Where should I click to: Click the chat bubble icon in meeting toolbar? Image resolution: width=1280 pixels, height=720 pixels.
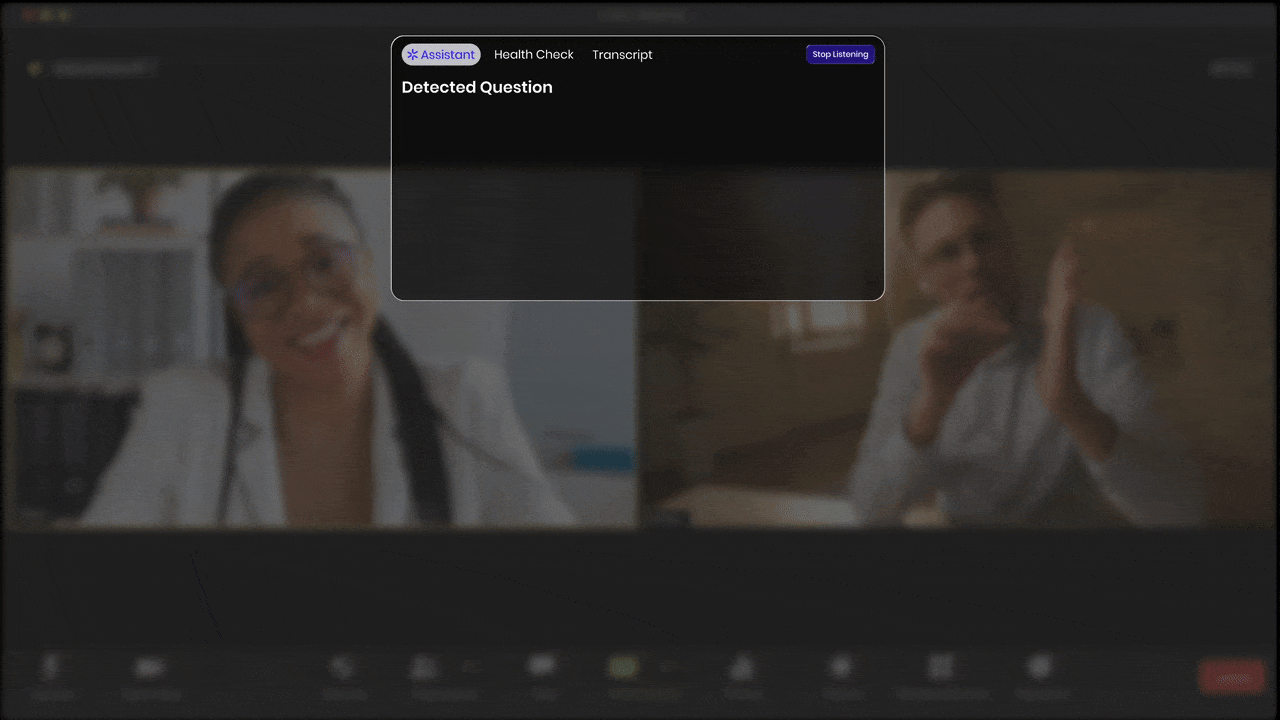[x=542, y=666]
